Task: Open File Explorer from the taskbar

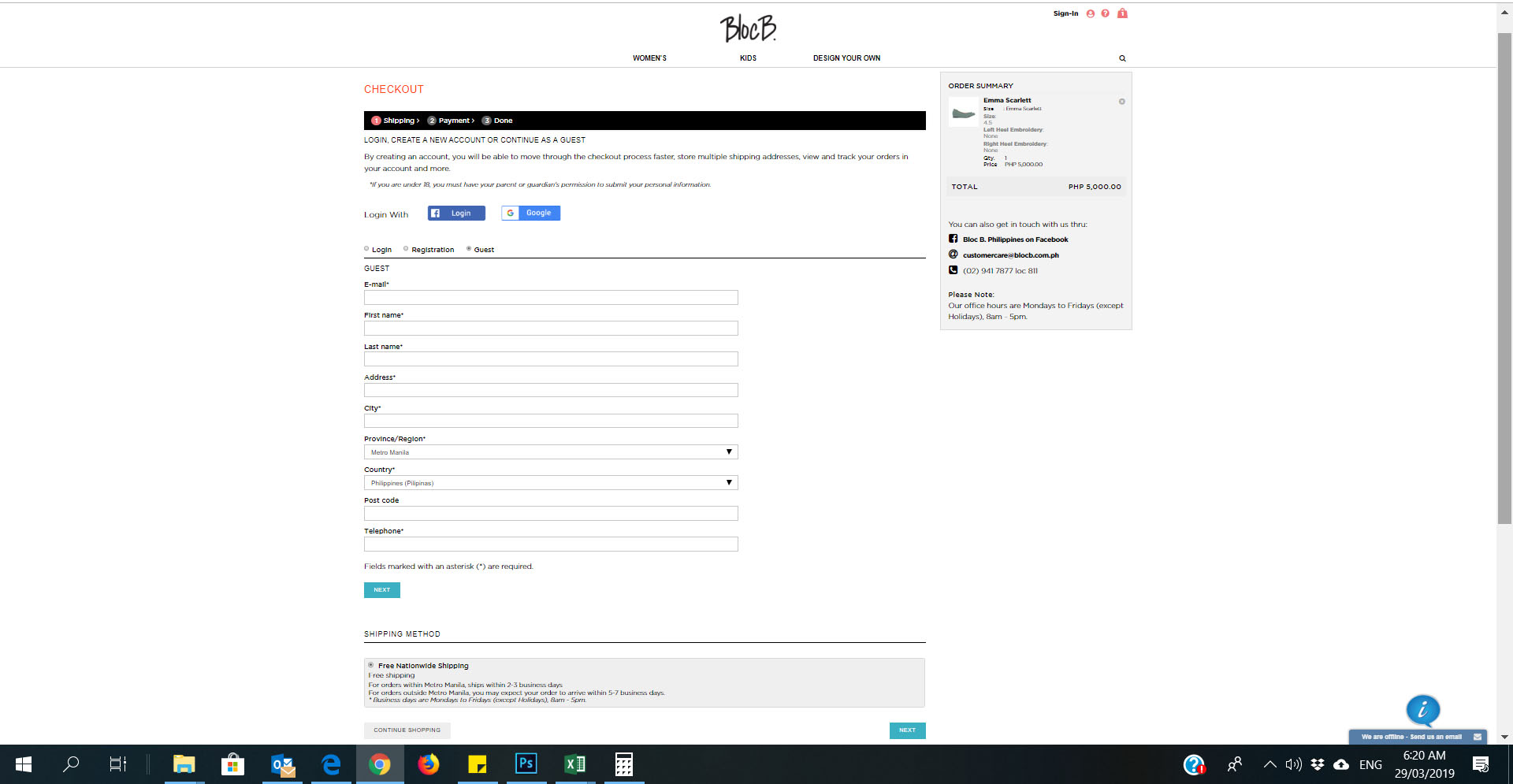Action: click(x=184, y=764)
